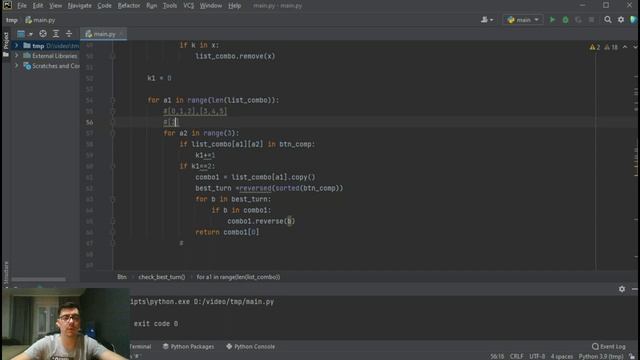This screenshot has height=360, width=640.
Task: Open the Edit menu
Action: (38, 6)
